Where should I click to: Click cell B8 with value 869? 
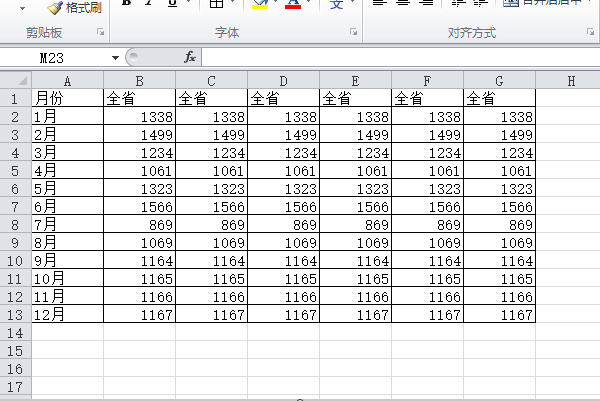[139, 224]
